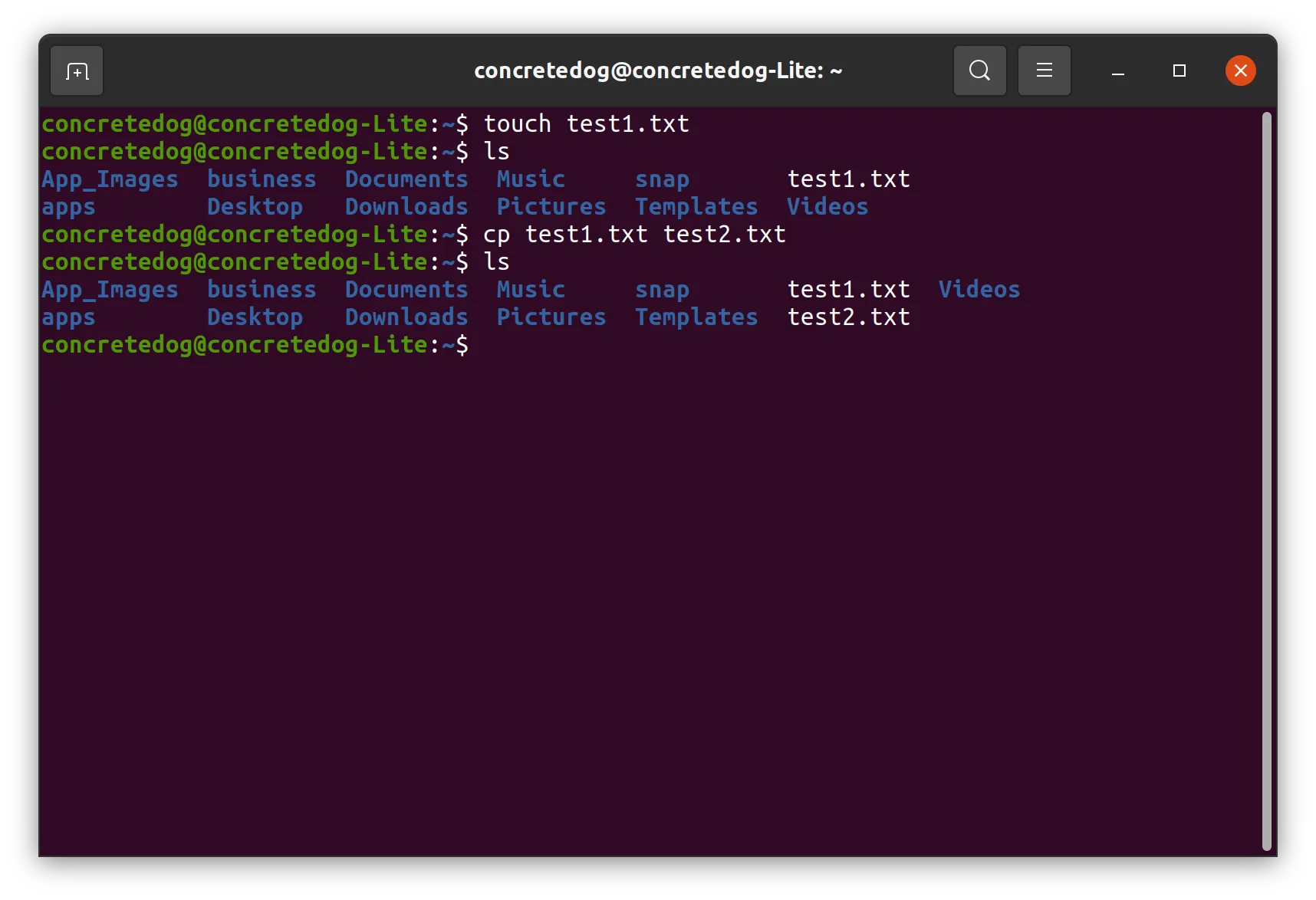Click the search magnifier icon
This screenshot has width=1316, height=900.
pyautogui.click(x=979, y=71)
